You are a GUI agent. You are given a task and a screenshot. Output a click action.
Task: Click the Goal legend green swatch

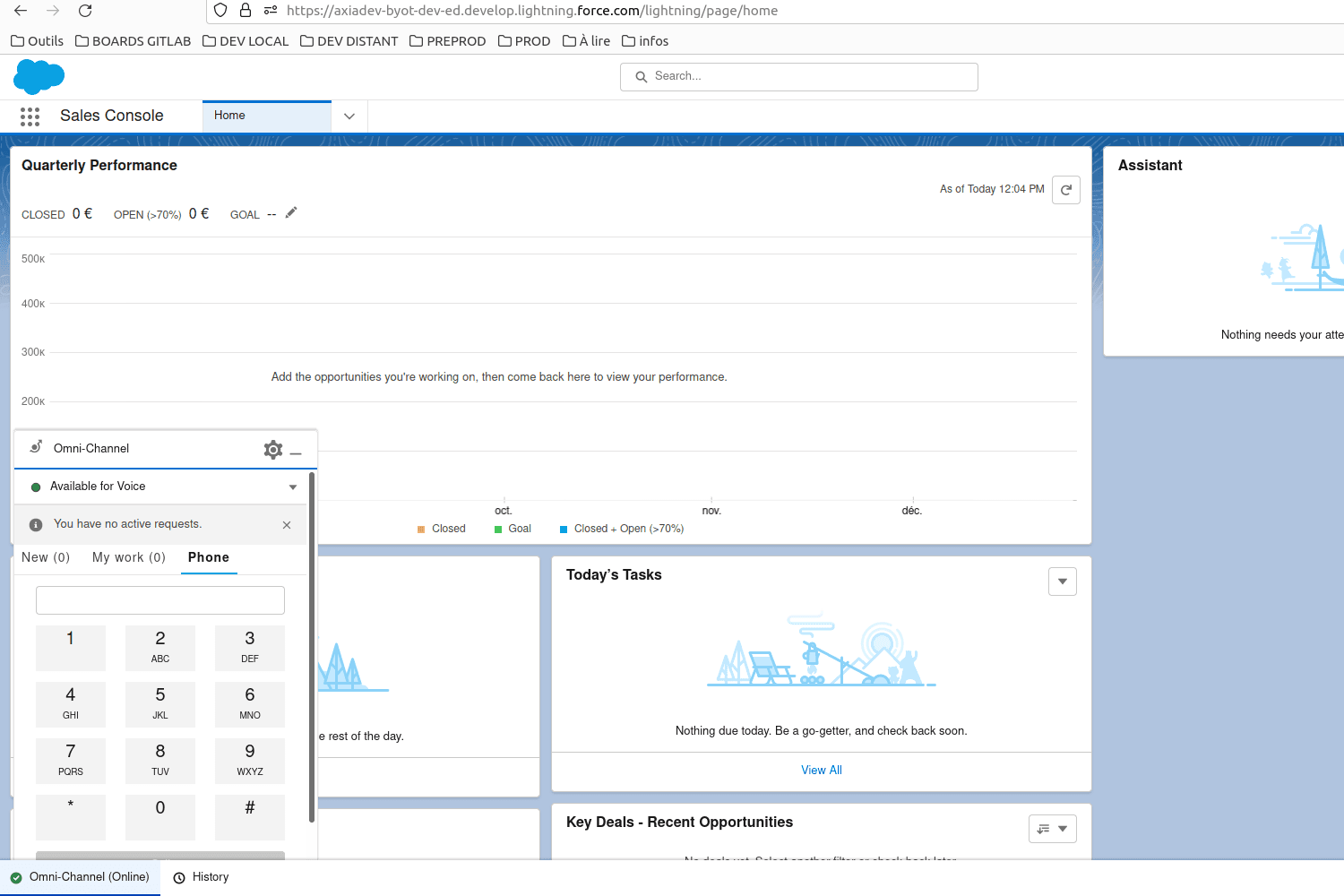coord(498,530)
